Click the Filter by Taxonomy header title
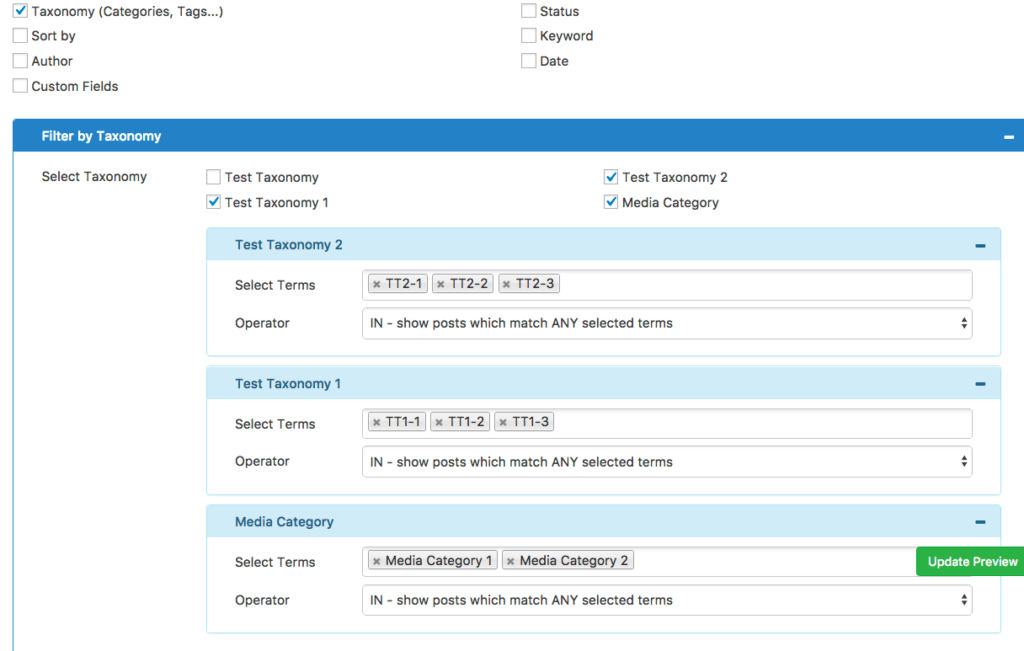This screenshot has height=651, width=1024. [x=101, y=136]
